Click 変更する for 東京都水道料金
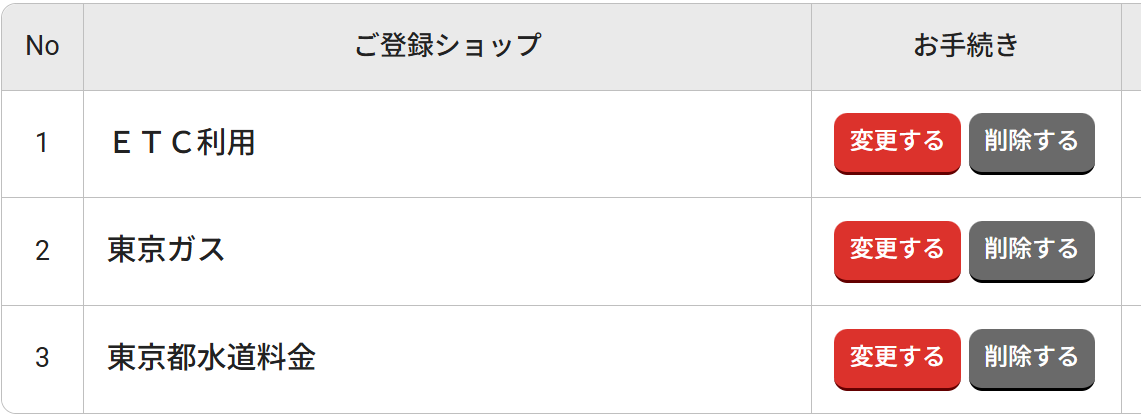 (x=896, y=357)
